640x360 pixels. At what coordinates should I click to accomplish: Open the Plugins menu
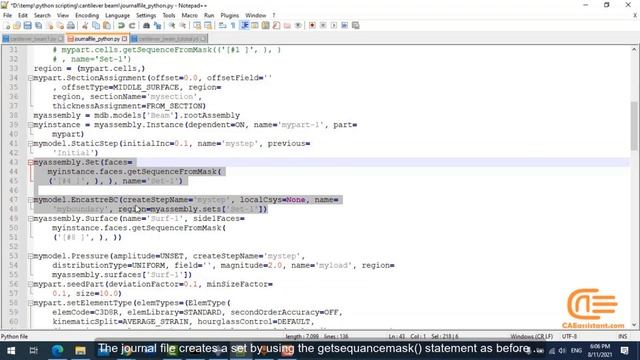(229, 16)
